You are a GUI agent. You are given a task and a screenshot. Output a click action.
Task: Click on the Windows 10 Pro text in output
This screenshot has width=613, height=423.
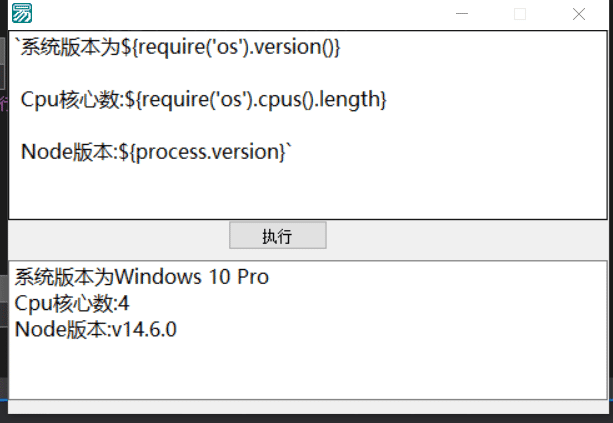coord(192,277)
